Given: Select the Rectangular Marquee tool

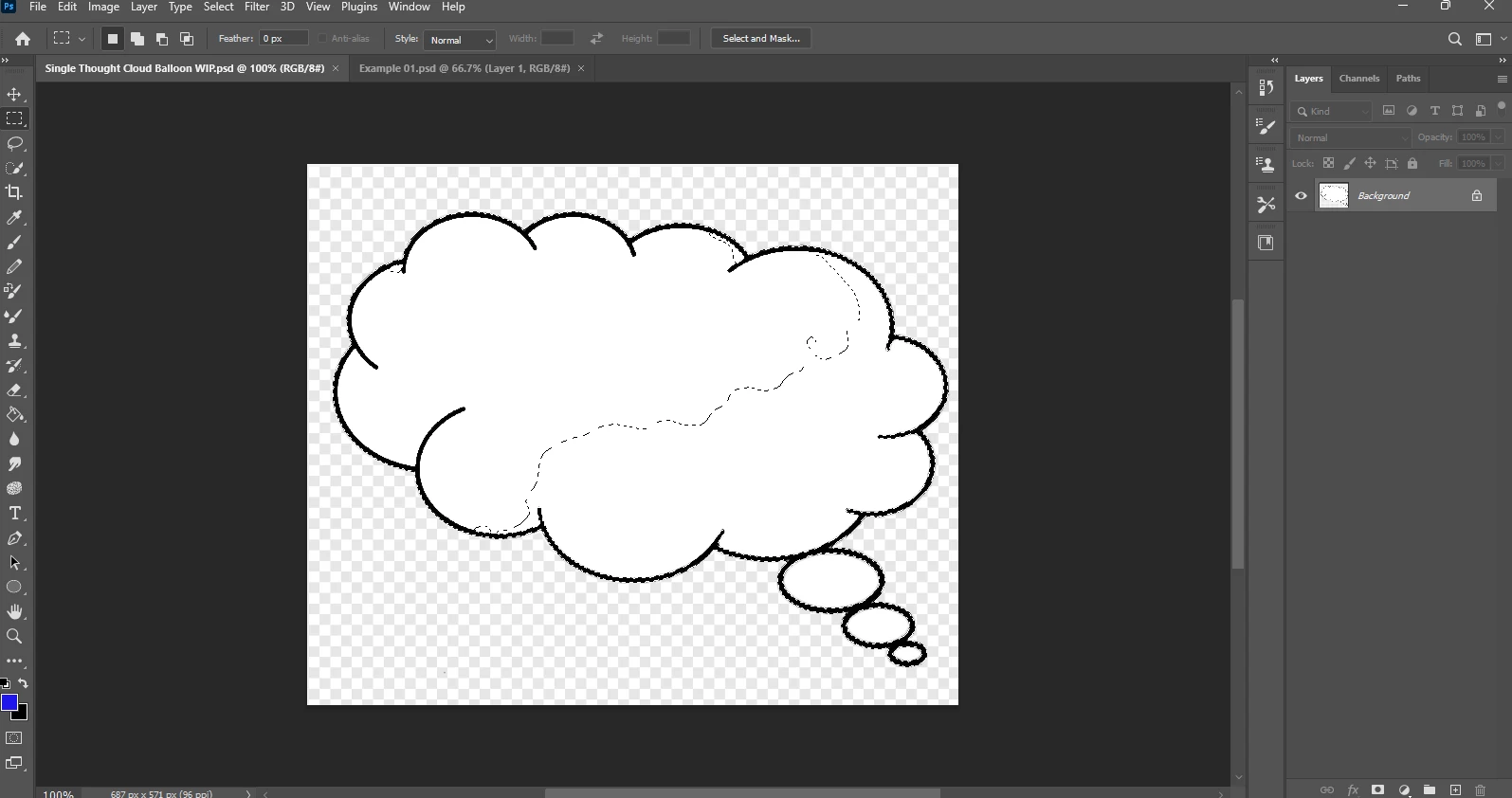Looking at the screenshot, I should pyautogui.click(x=14, y=118).
